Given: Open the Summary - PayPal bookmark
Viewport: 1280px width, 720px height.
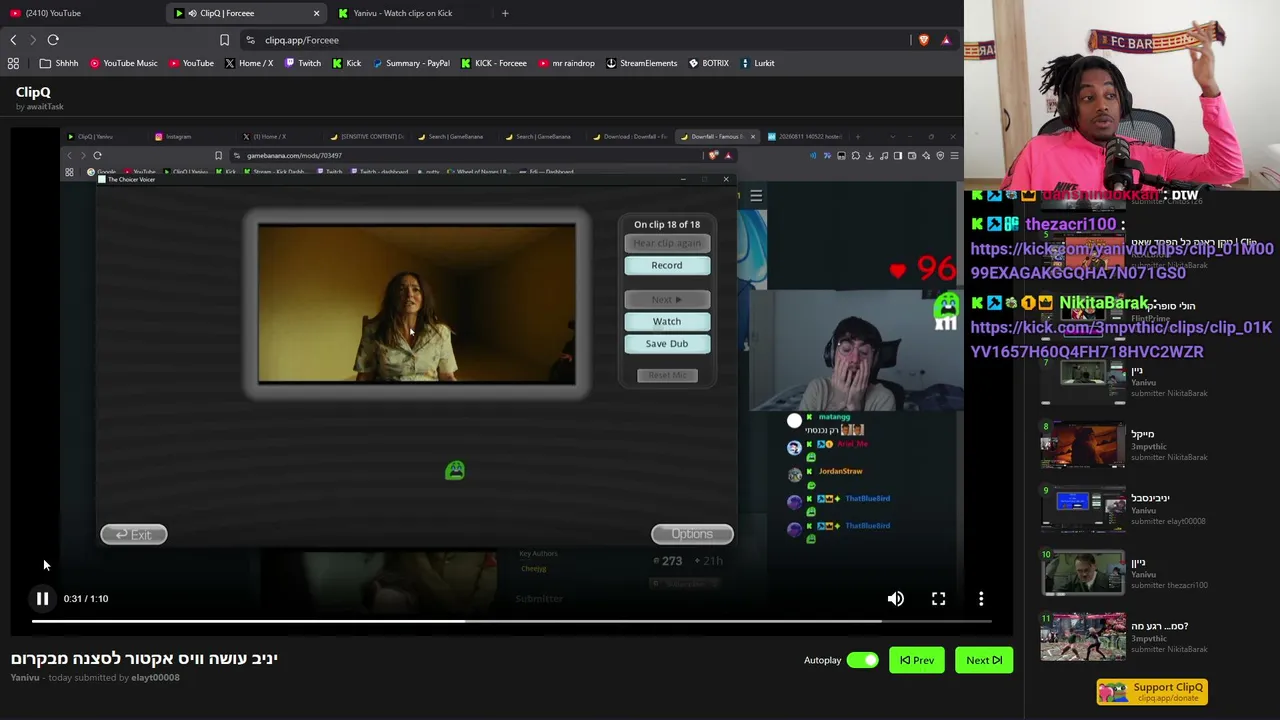Looking at the screenshot, I should [x=410, y=63].
